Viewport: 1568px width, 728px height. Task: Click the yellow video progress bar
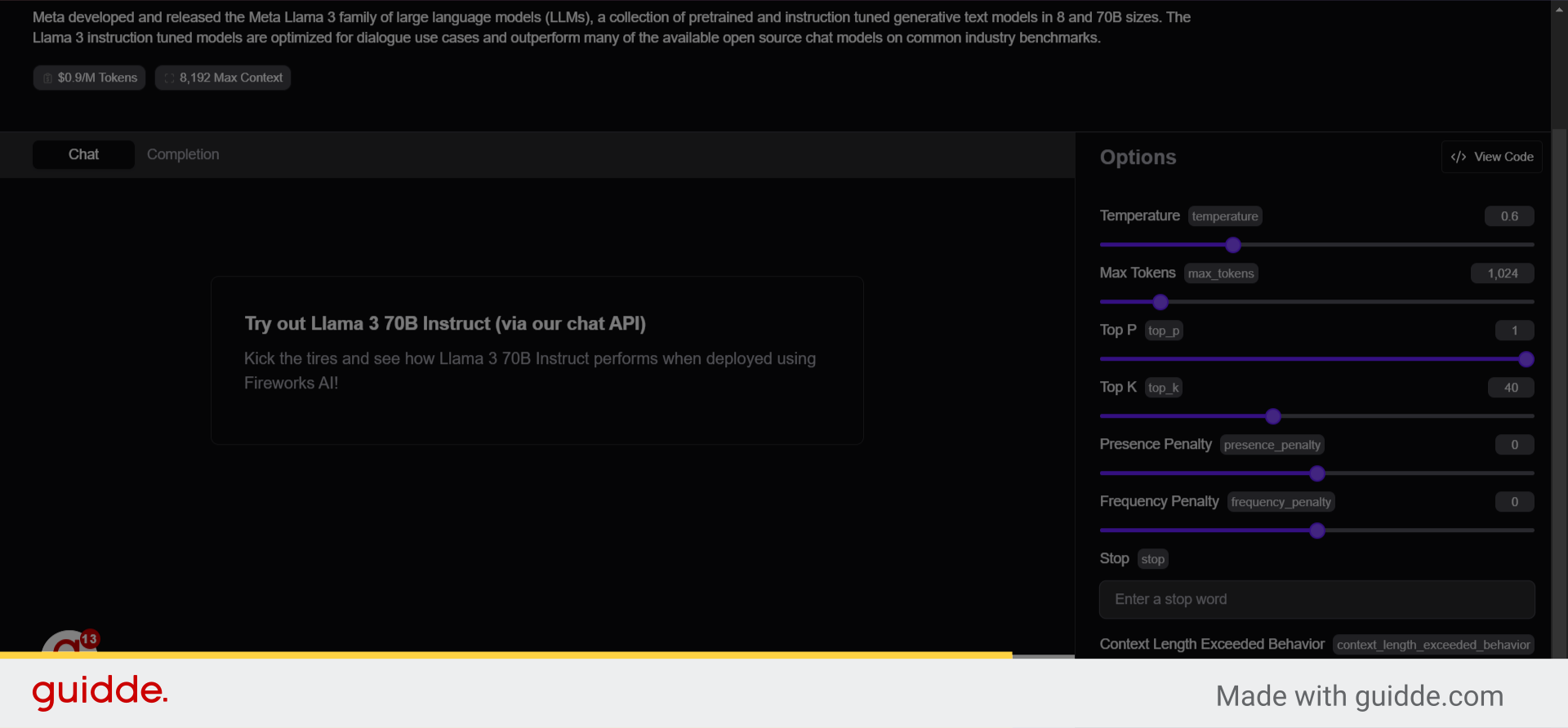(506, 655)
